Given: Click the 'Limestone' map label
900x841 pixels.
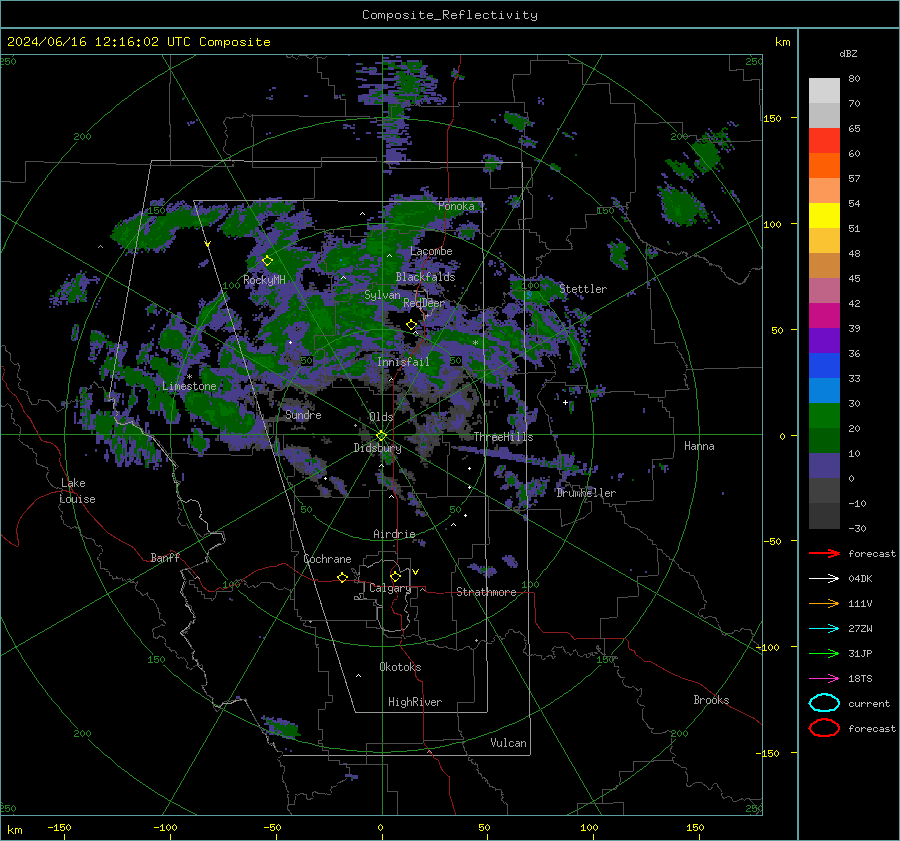Looking at the screenshot, I should tap(189, 386).
